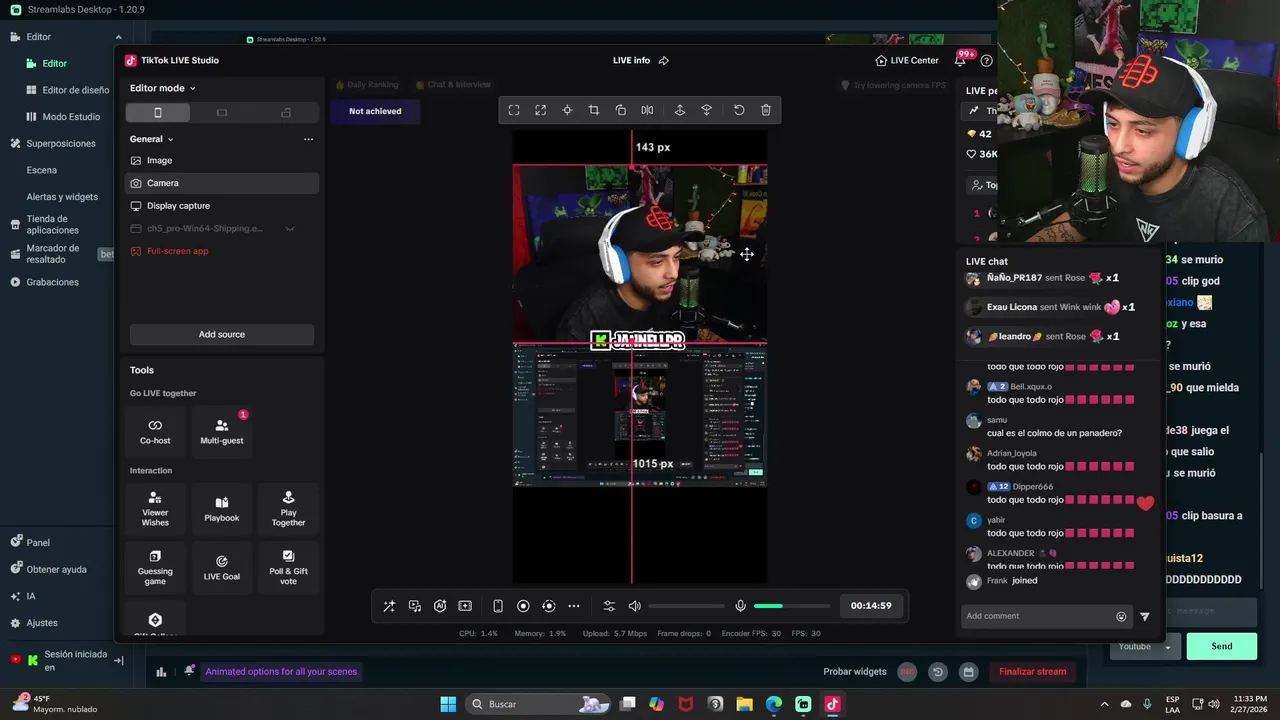The image size is (1280, 720).
Task: Open the notifications bell with 99+ badge
Action: point(960,60)
